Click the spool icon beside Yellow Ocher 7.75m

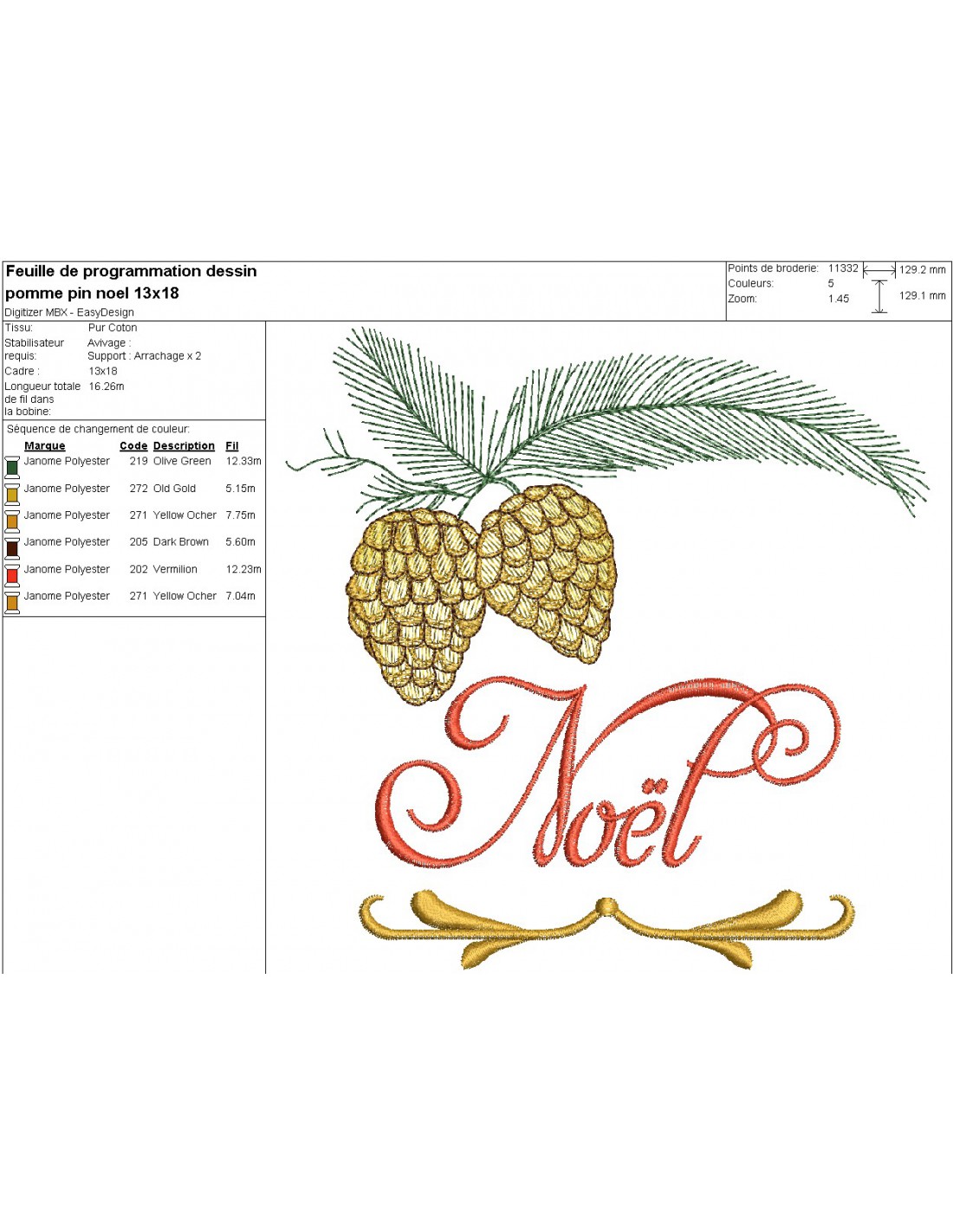pyautogui.click(x=12, y=521)
